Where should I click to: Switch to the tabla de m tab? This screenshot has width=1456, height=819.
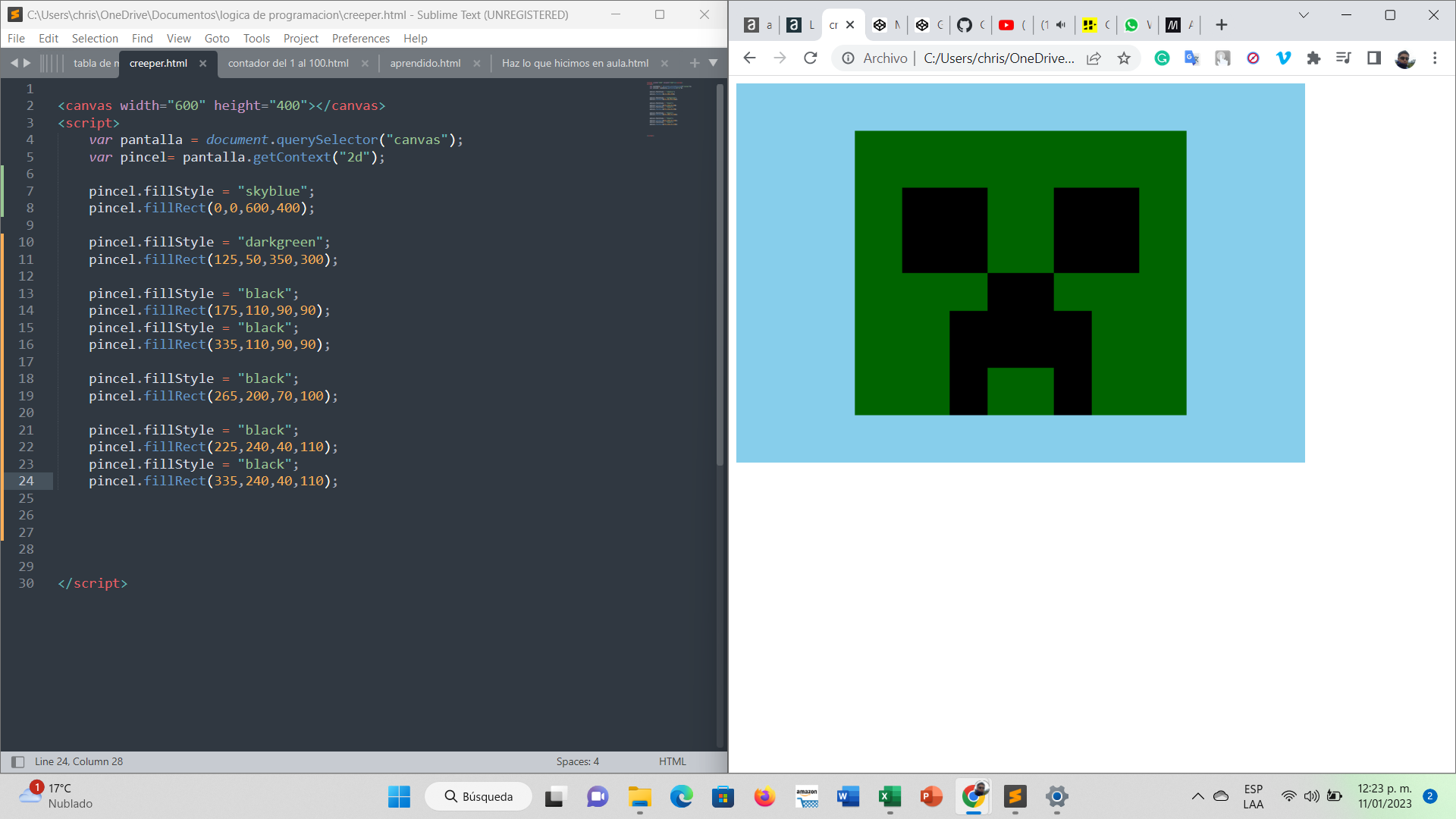[x=96, y=64]
